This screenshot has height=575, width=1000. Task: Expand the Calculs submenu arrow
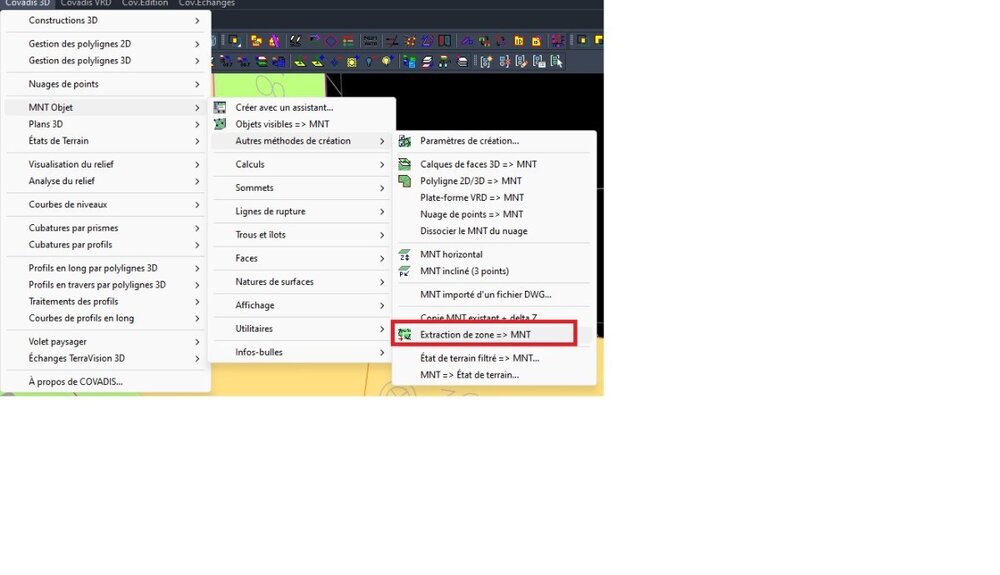tap(382, 164)
